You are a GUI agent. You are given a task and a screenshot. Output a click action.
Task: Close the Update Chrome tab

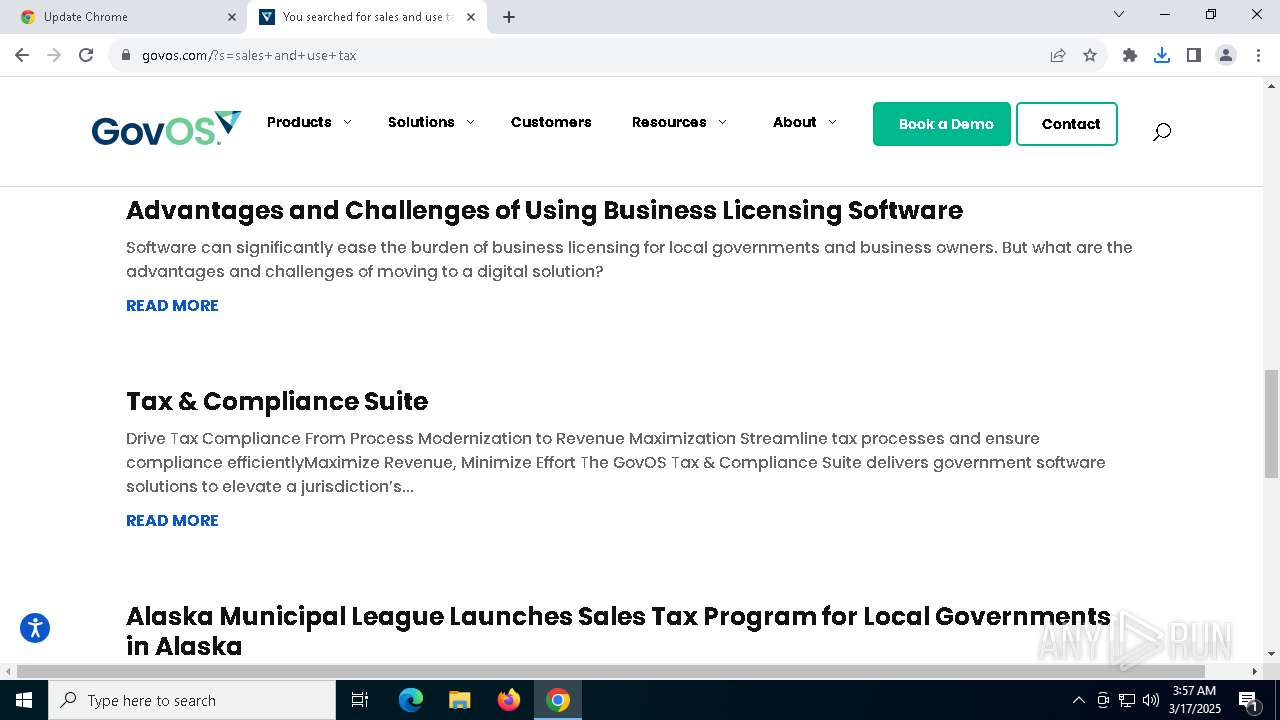[x=231, y=17]
